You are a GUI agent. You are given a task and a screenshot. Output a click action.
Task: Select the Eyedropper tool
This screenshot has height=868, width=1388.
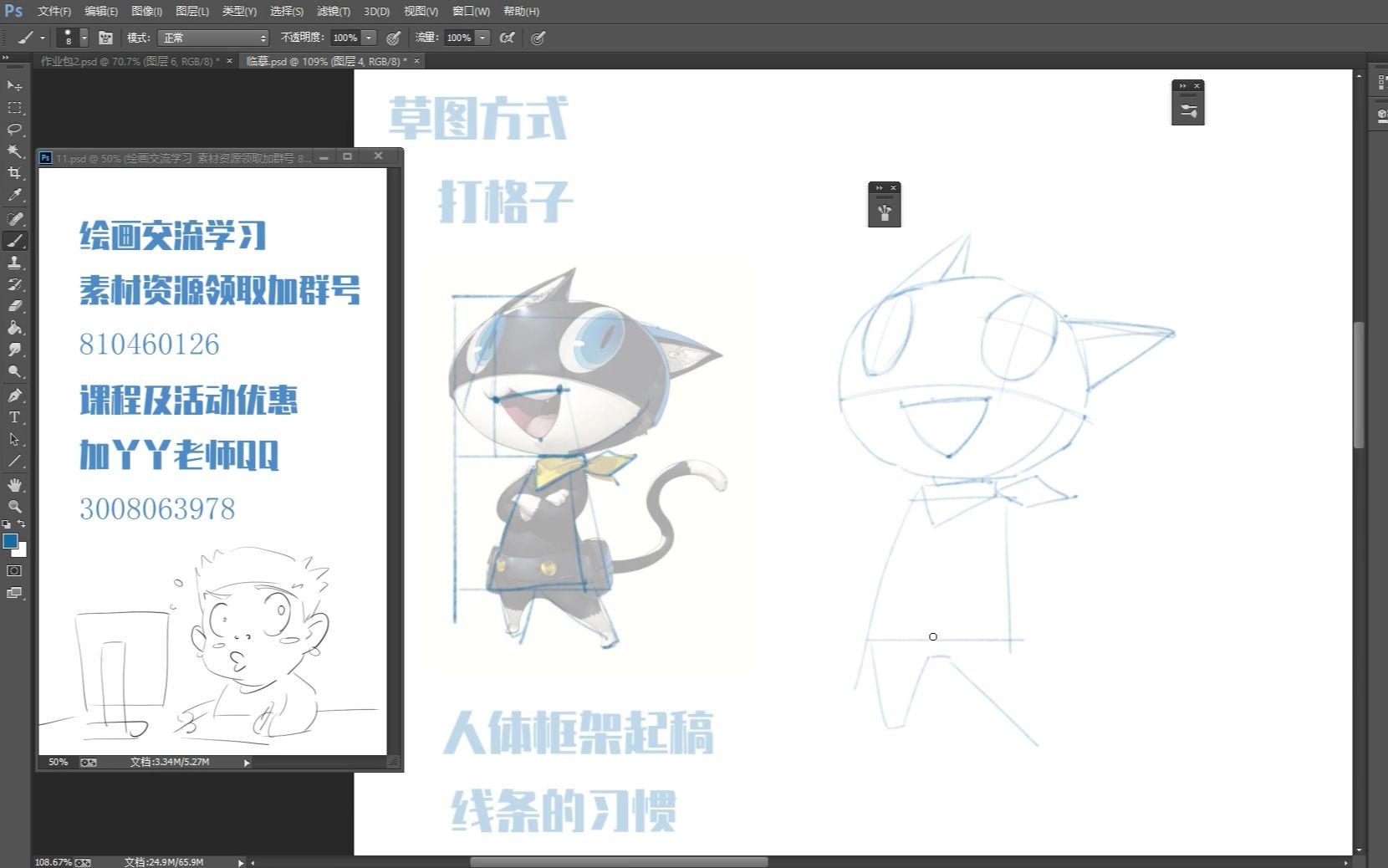[x=13, y=195]
